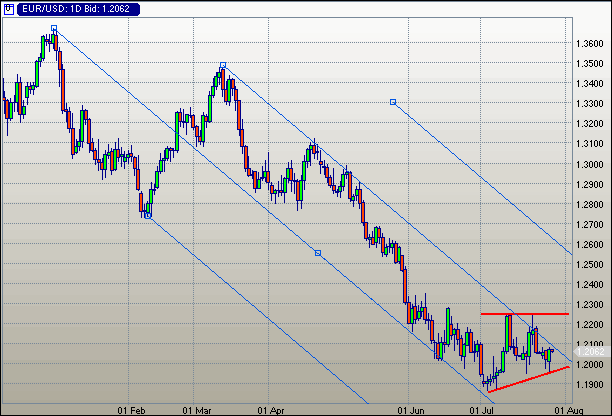
Task: Click the 01 Mar date label
Action: [197, 409]
